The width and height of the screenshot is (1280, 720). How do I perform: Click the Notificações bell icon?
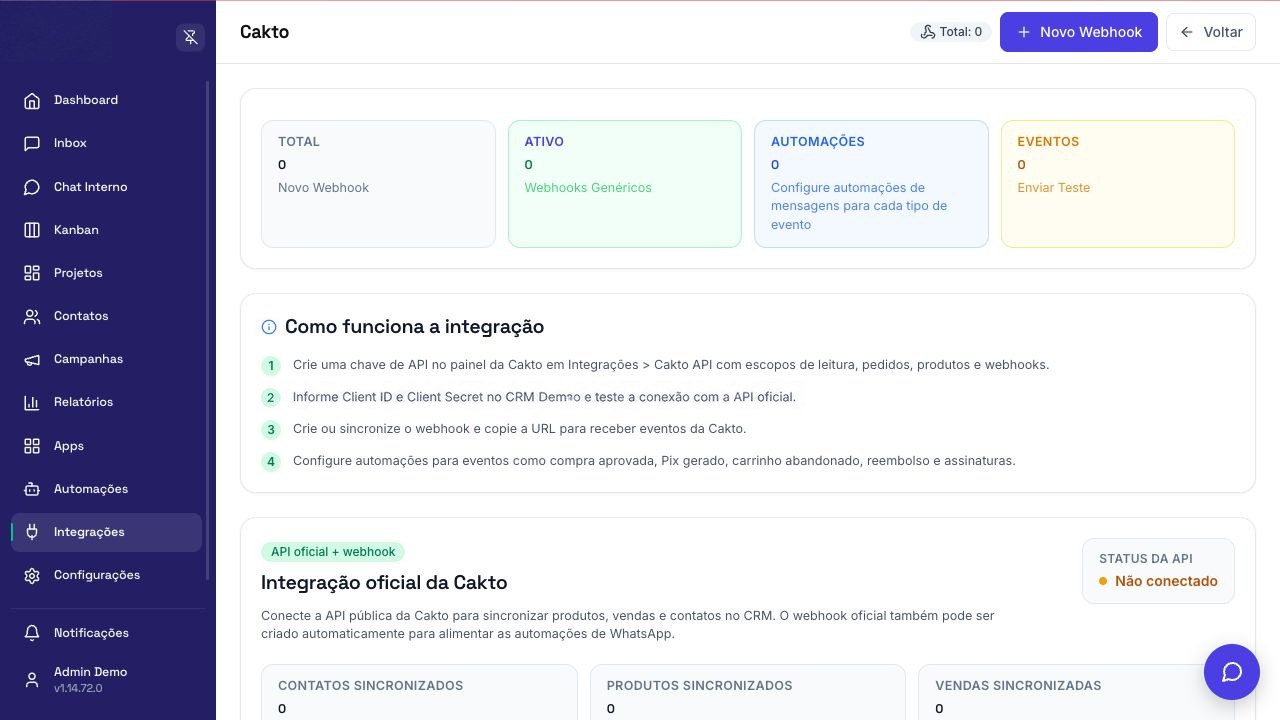pyautogui.click(x=32, y=633)
